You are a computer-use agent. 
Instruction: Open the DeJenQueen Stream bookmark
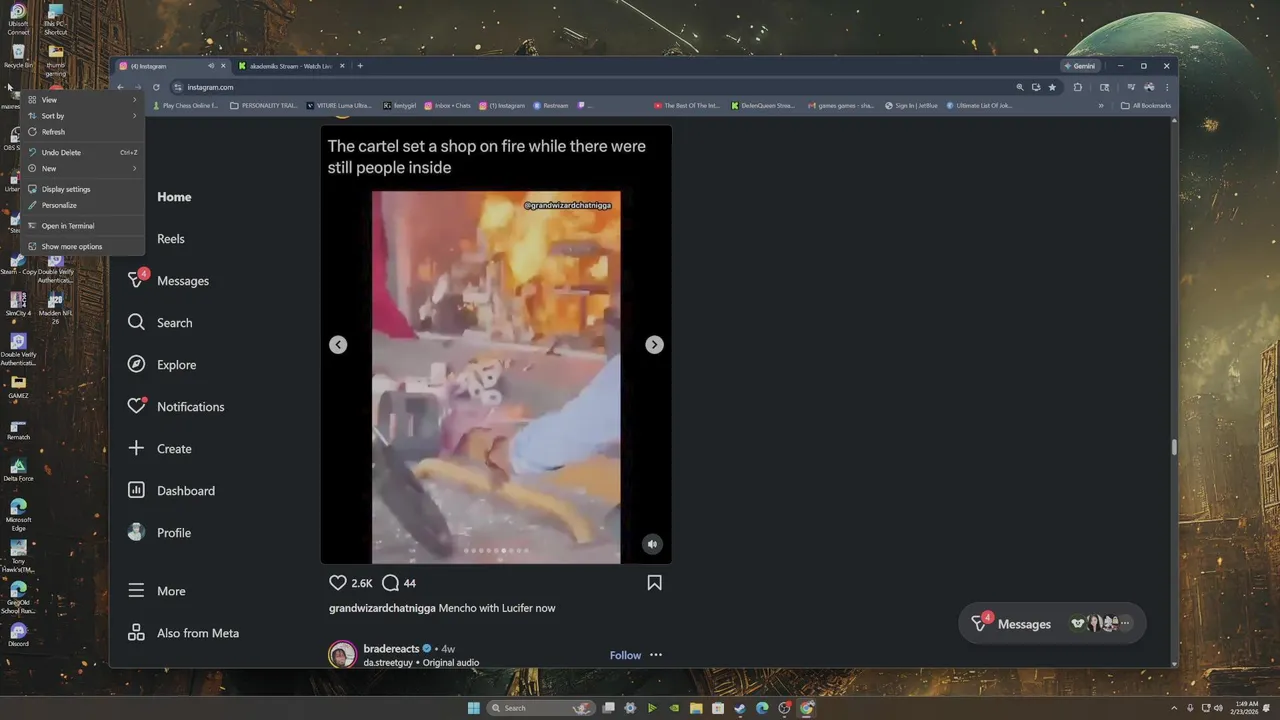coord(762,105)
